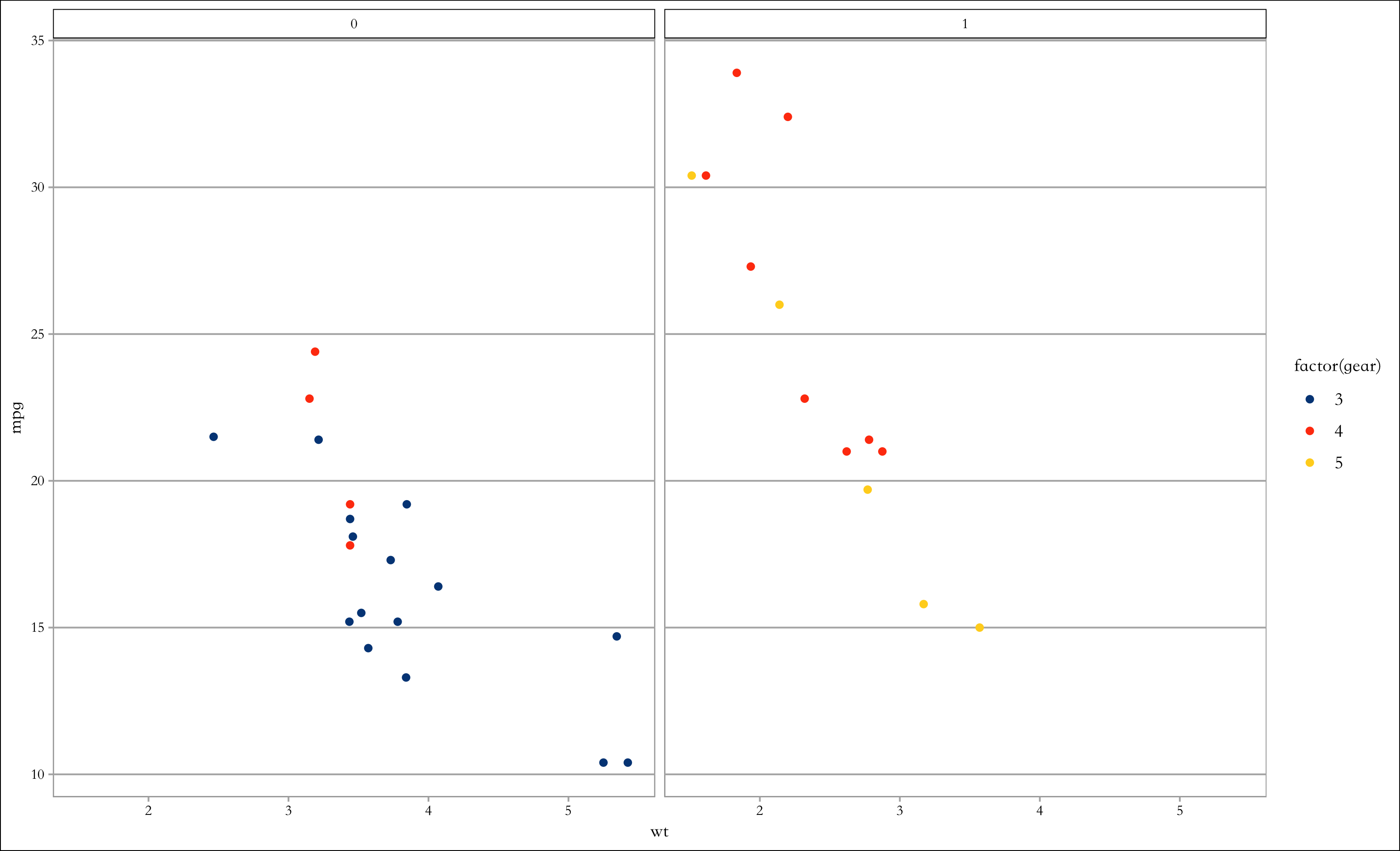Click the legend label 4 beside the red dot

point(1339,432)
